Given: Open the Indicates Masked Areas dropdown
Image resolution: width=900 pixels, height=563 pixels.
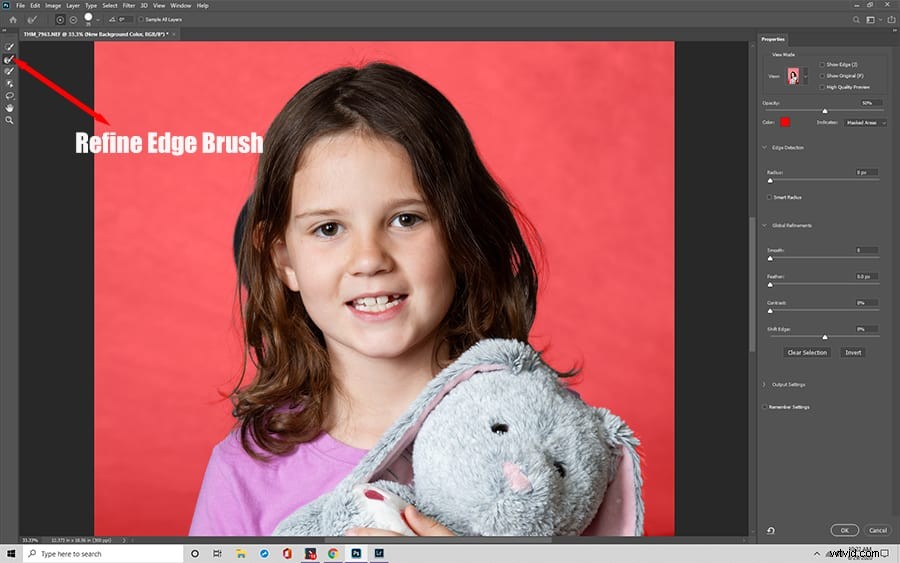Looking at the screenshot, I should [865, 123].
